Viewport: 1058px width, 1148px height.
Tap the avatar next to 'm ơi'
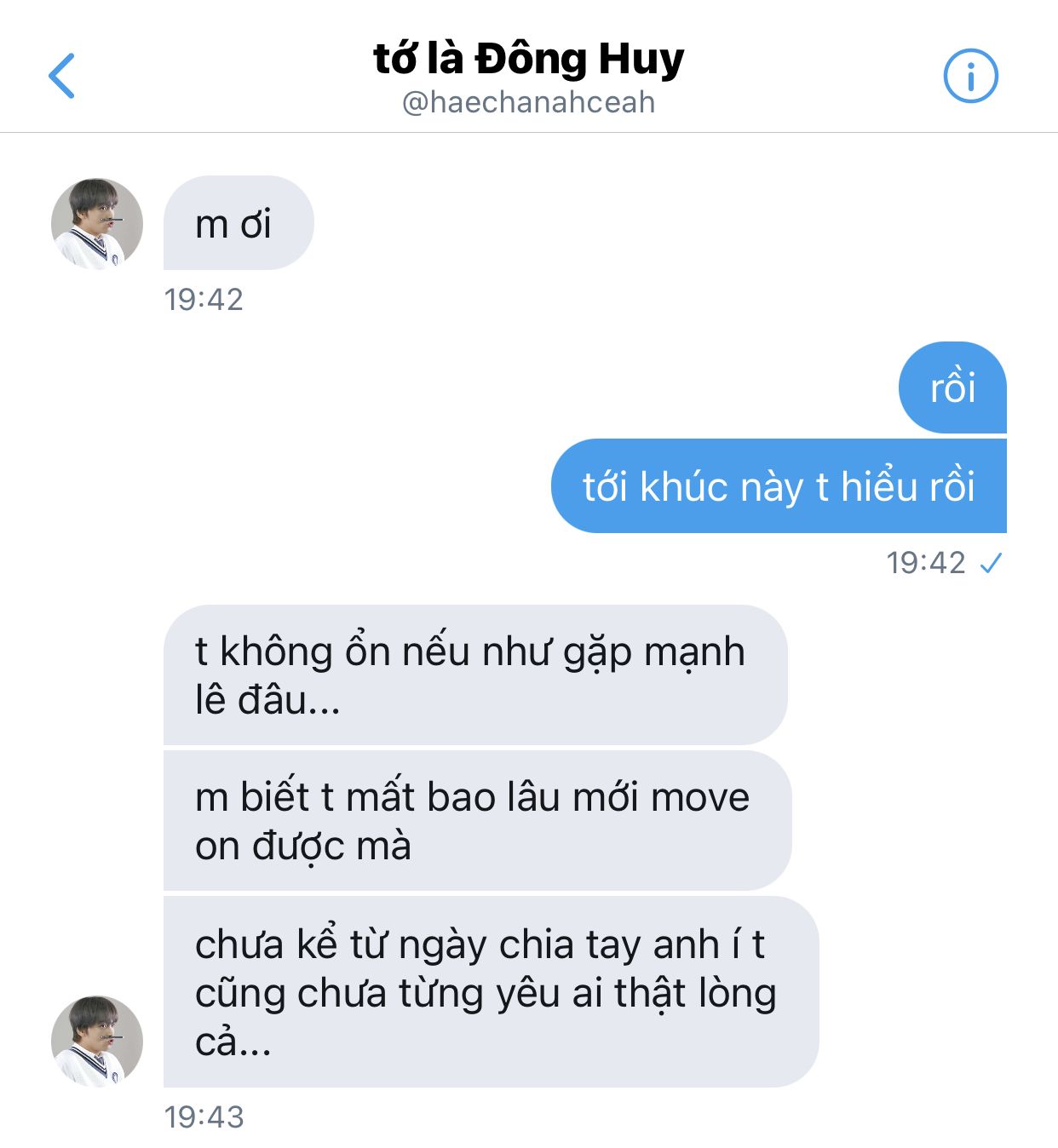97,224
